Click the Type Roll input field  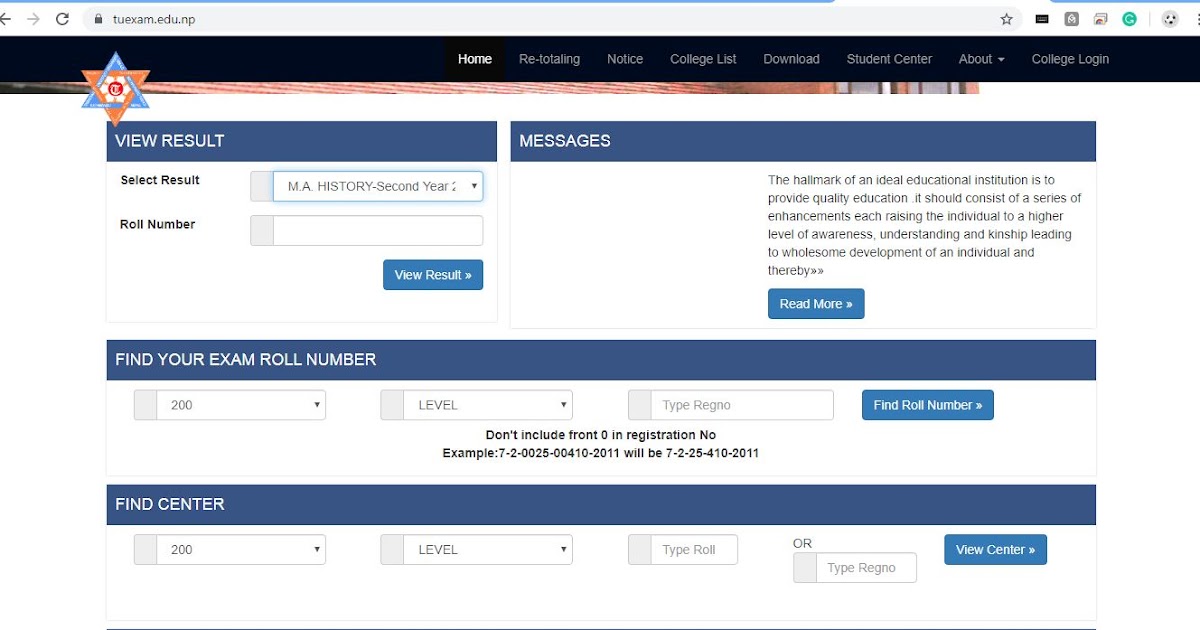(694, 549)
